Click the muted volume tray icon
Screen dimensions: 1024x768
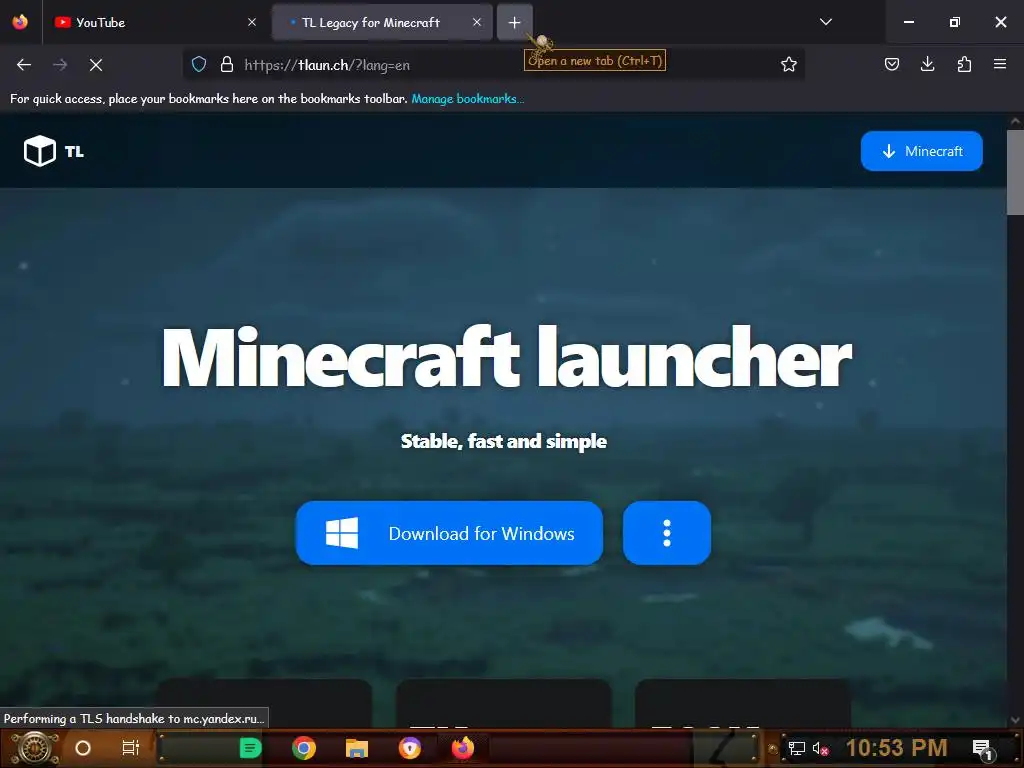pos(820,748)
